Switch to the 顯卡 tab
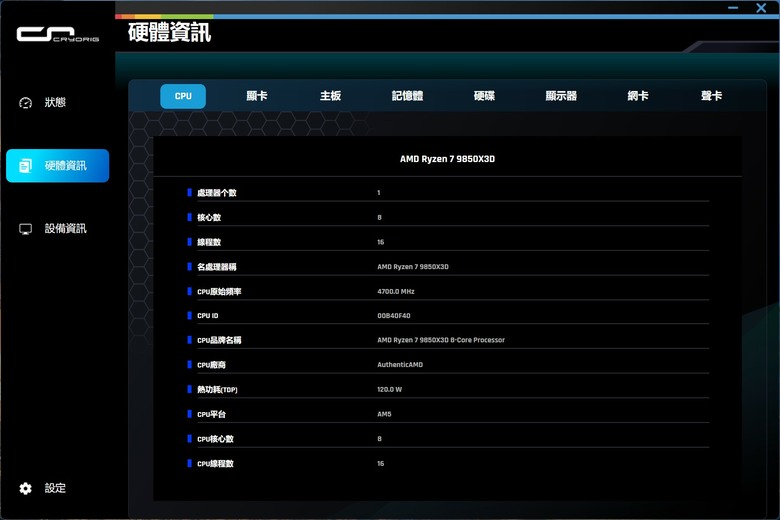The image size is (780, 520). [257, 96]
